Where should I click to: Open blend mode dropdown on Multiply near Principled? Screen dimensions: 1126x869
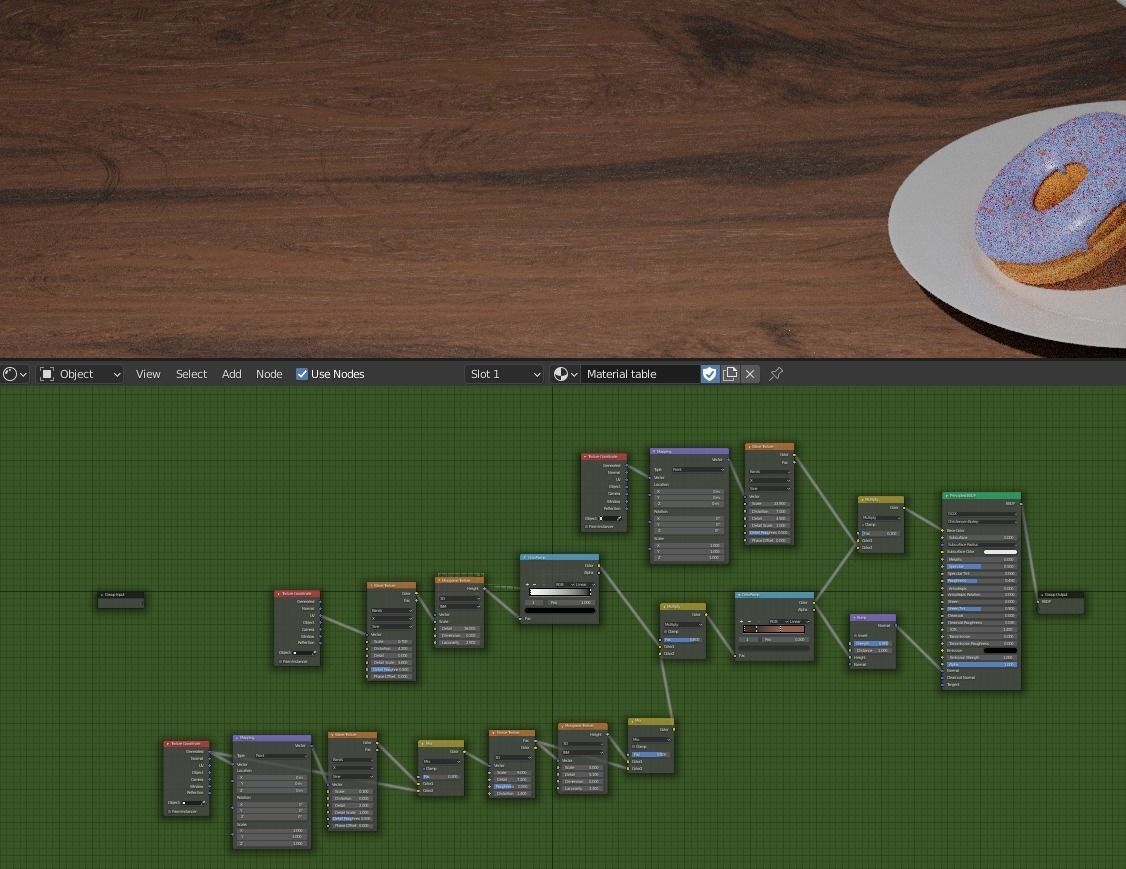point(880,518)
